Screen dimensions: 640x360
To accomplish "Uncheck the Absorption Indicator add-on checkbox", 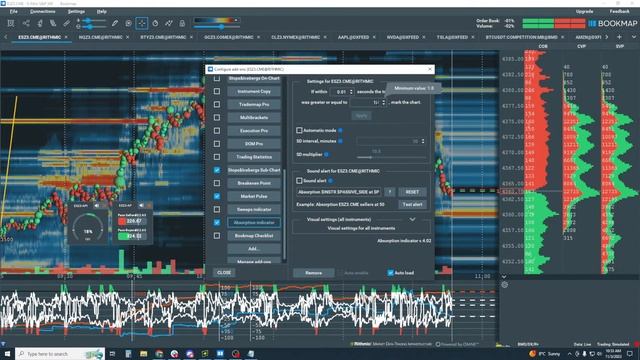I will click(x=217, y=222).
